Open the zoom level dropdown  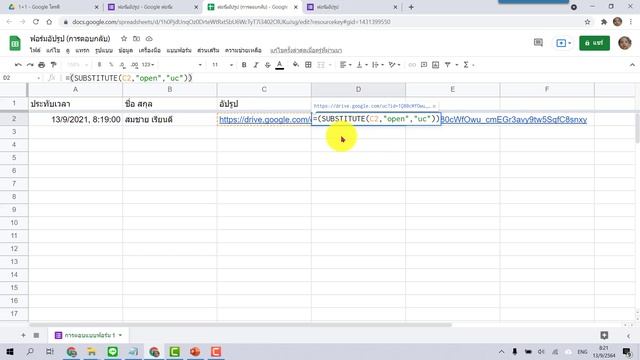(x=77, y=65)
